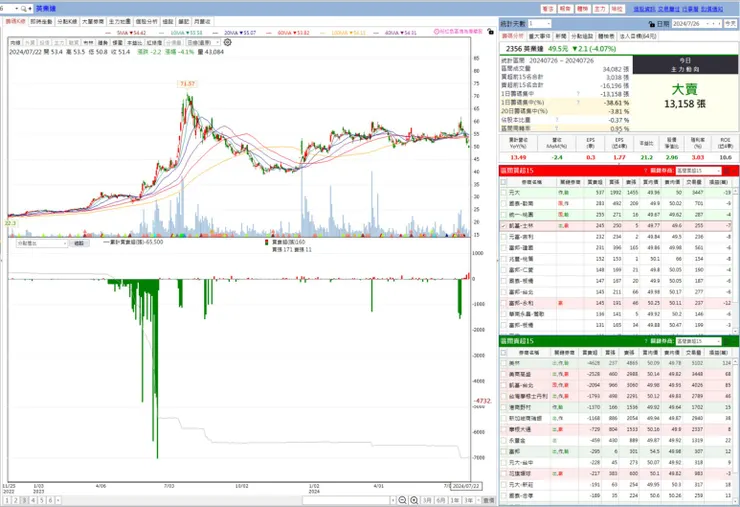Click help question mark beside share capital ratio row

(x=557, y=120)
